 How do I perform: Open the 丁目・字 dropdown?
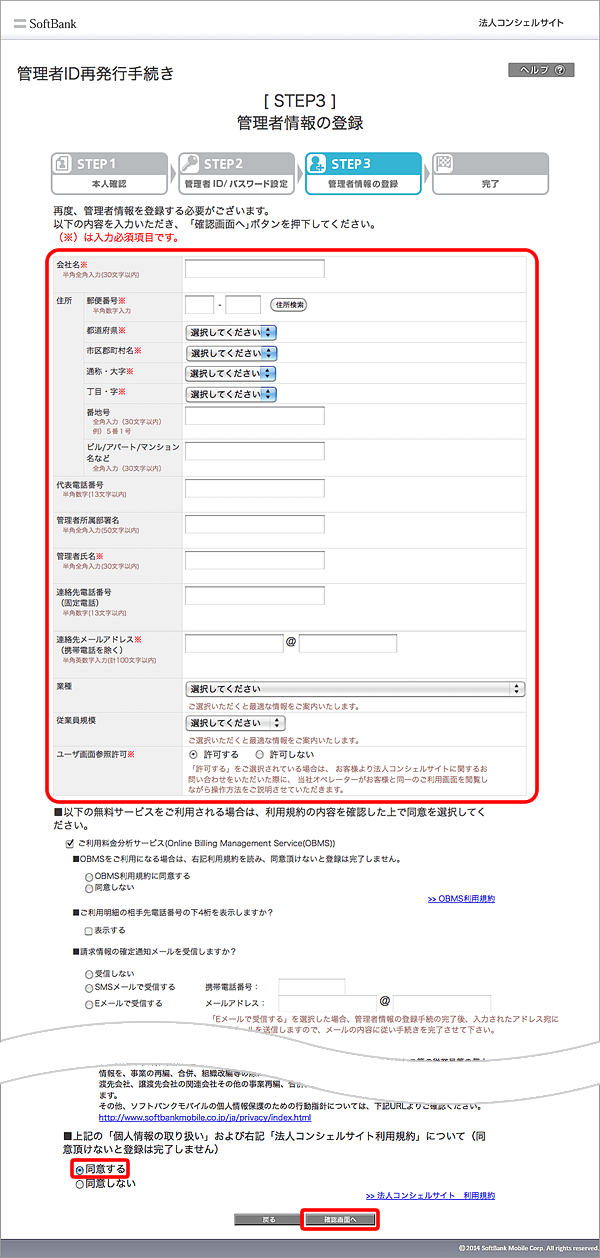click(x=231, y=394)
